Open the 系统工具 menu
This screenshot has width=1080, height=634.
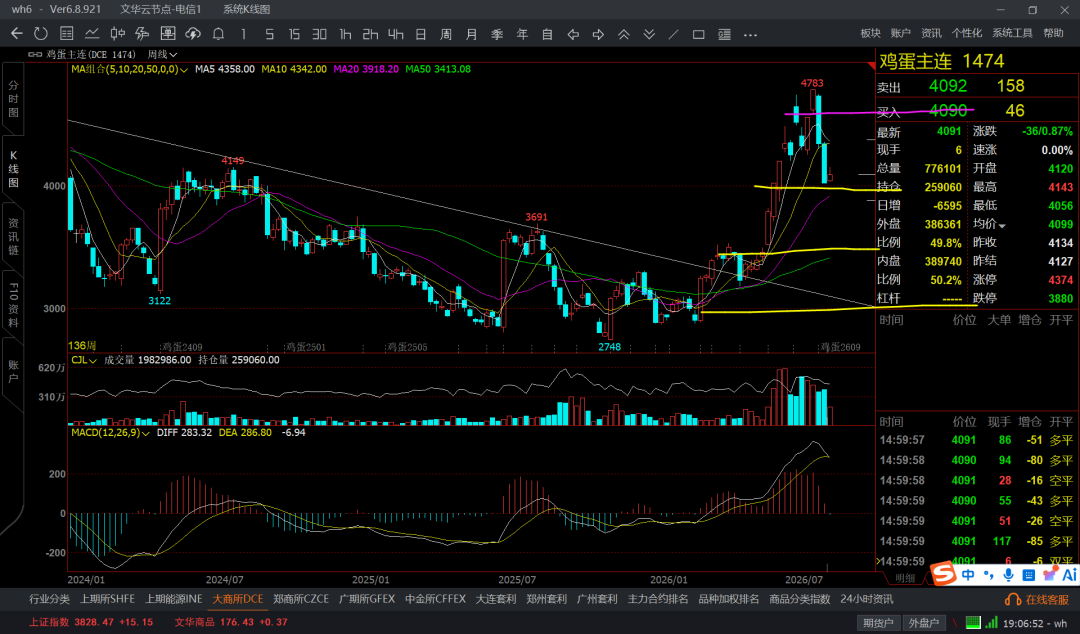tap(1012, 33)
